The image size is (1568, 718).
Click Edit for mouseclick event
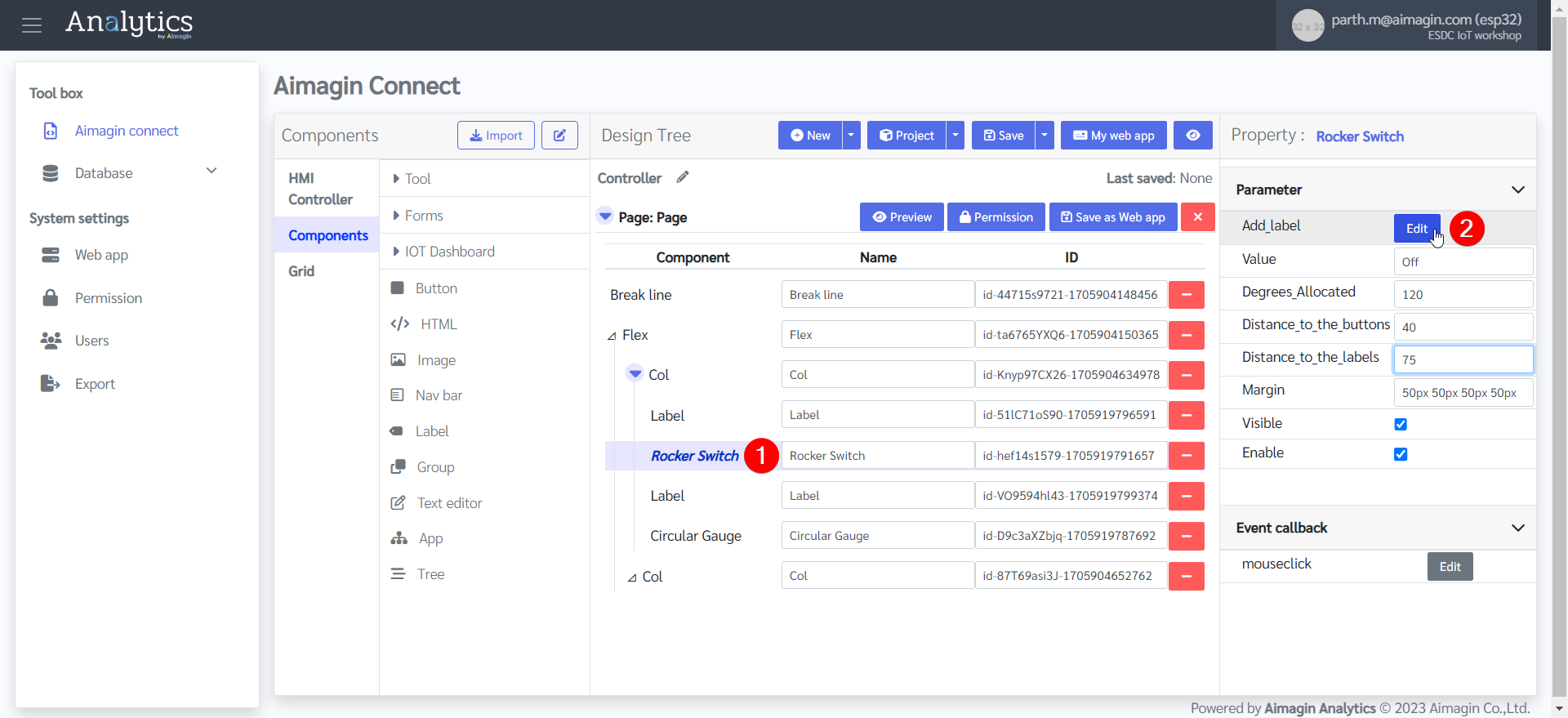pos(1450,567)
